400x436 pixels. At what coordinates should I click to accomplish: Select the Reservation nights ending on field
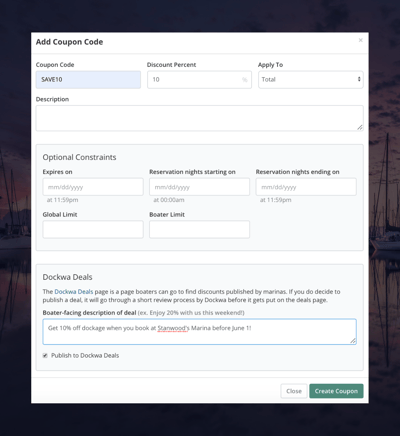(306, 187)
